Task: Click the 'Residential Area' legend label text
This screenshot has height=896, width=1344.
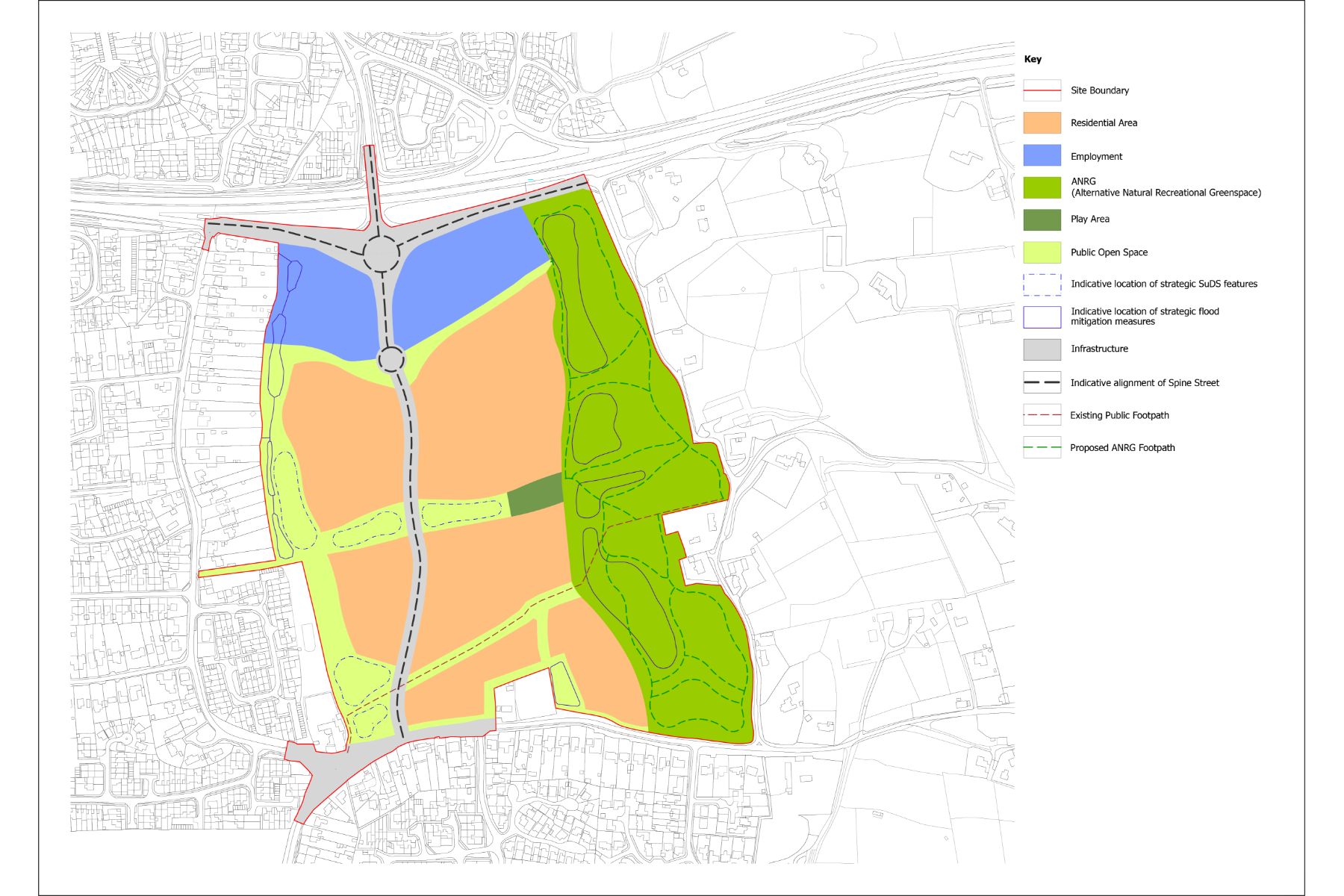Action: (1104, 123)
